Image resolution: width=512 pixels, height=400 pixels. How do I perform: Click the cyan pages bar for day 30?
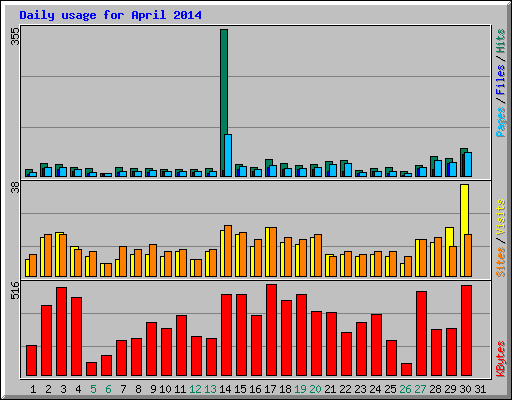click(468, 164)
